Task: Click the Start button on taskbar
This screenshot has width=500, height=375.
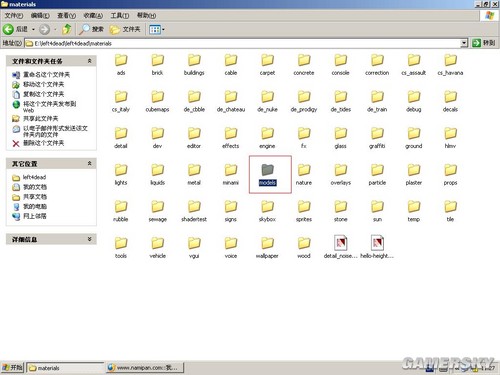Action: click(x=12, y=368)
